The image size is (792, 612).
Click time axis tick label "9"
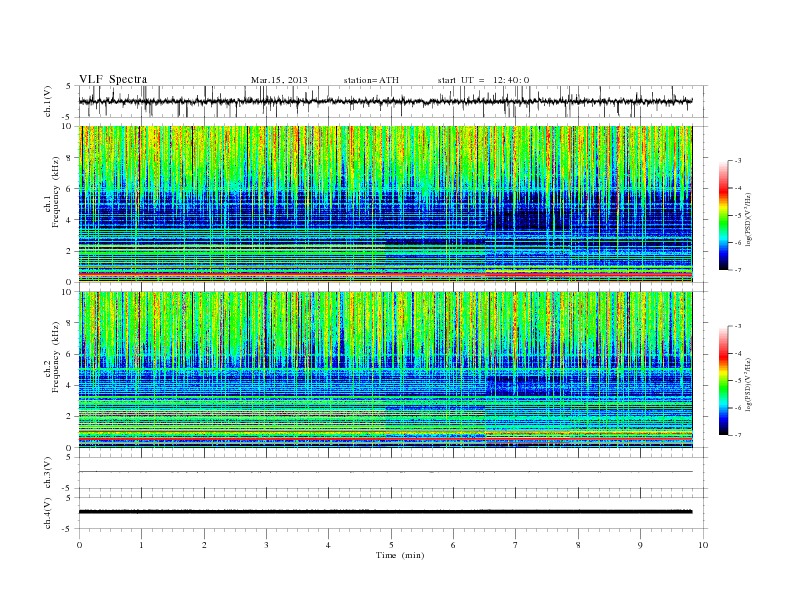point(640,545)
